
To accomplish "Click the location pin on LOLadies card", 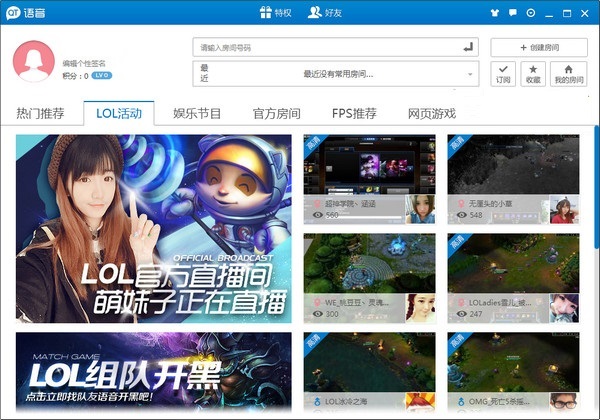I will coord(461,303).
